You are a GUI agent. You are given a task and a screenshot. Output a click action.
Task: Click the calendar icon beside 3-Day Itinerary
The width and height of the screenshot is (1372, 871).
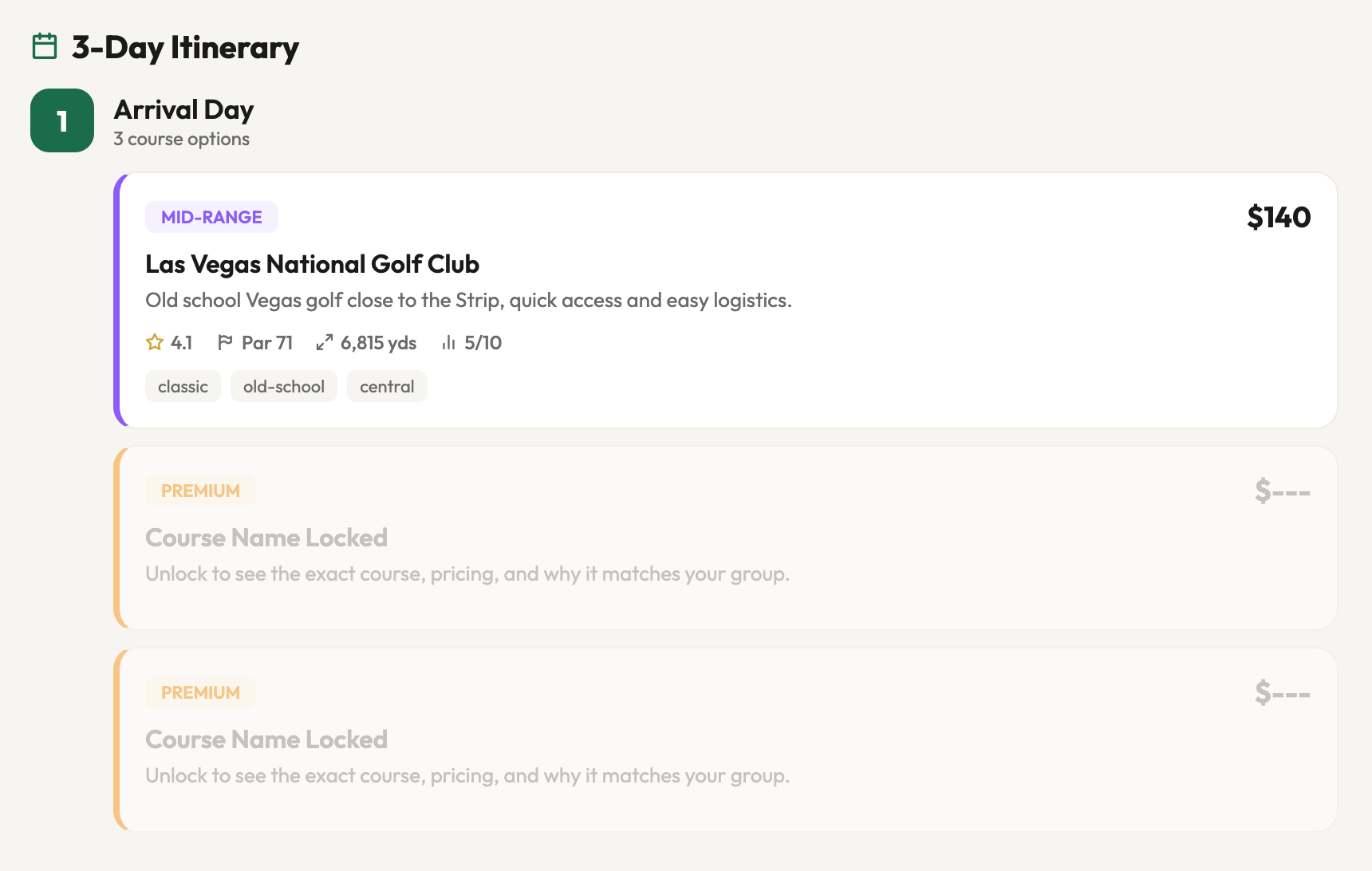tap(45, 46)
